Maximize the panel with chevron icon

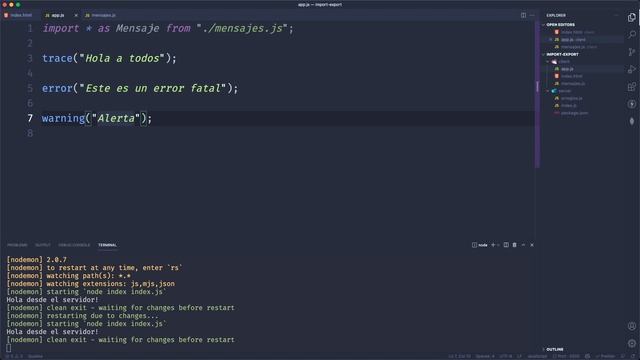point(523,245)
